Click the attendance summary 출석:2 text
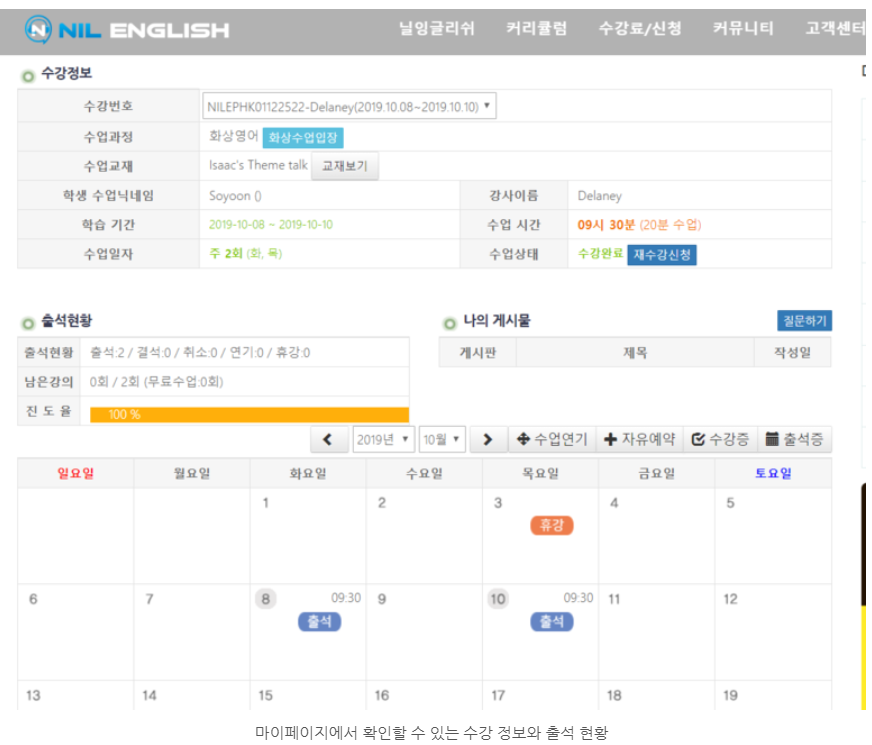The image size is (872, 745). click(200, 352)
